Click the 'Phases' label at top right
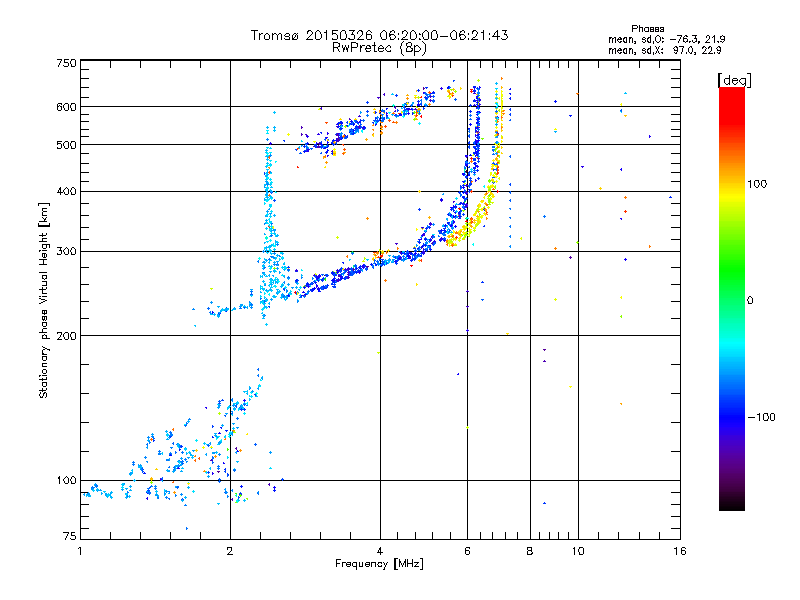The image size is (800, 600). [647, 29]
